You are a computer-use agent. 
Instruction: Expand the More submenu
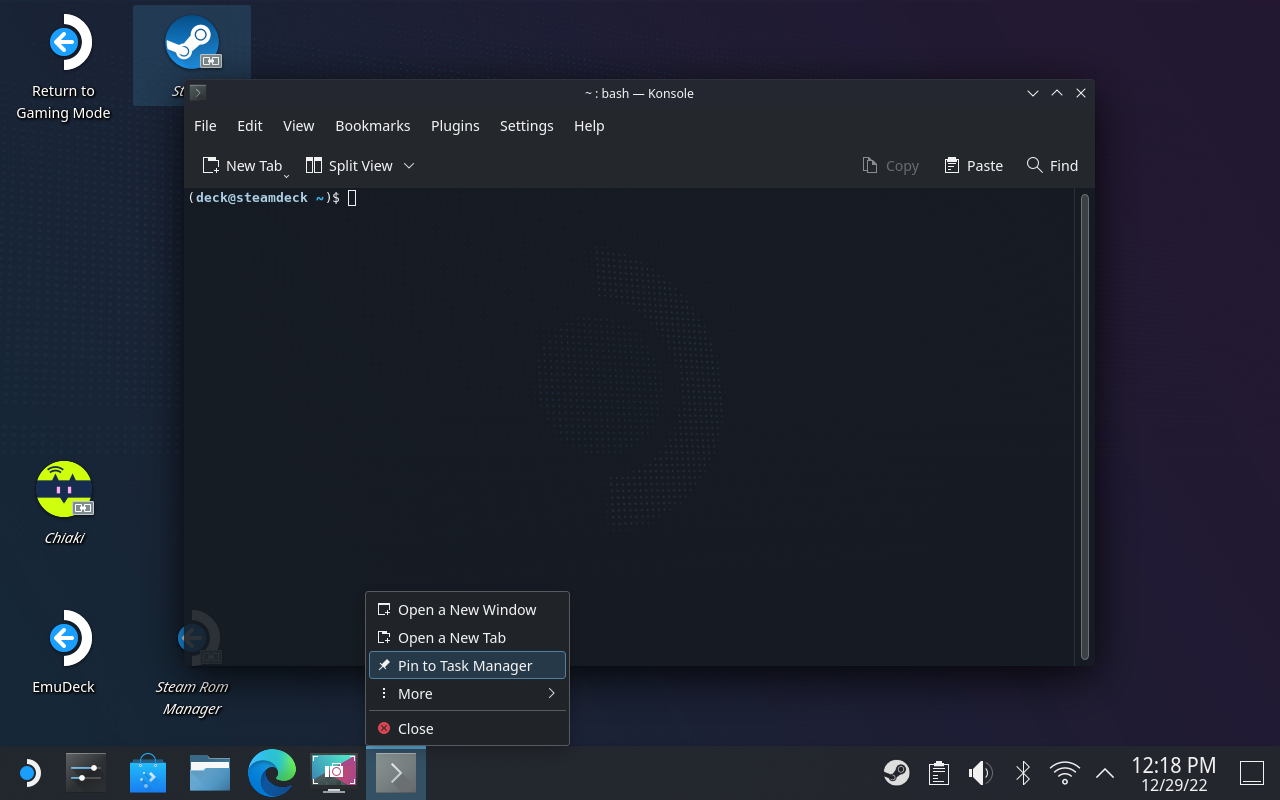[466, 694]
